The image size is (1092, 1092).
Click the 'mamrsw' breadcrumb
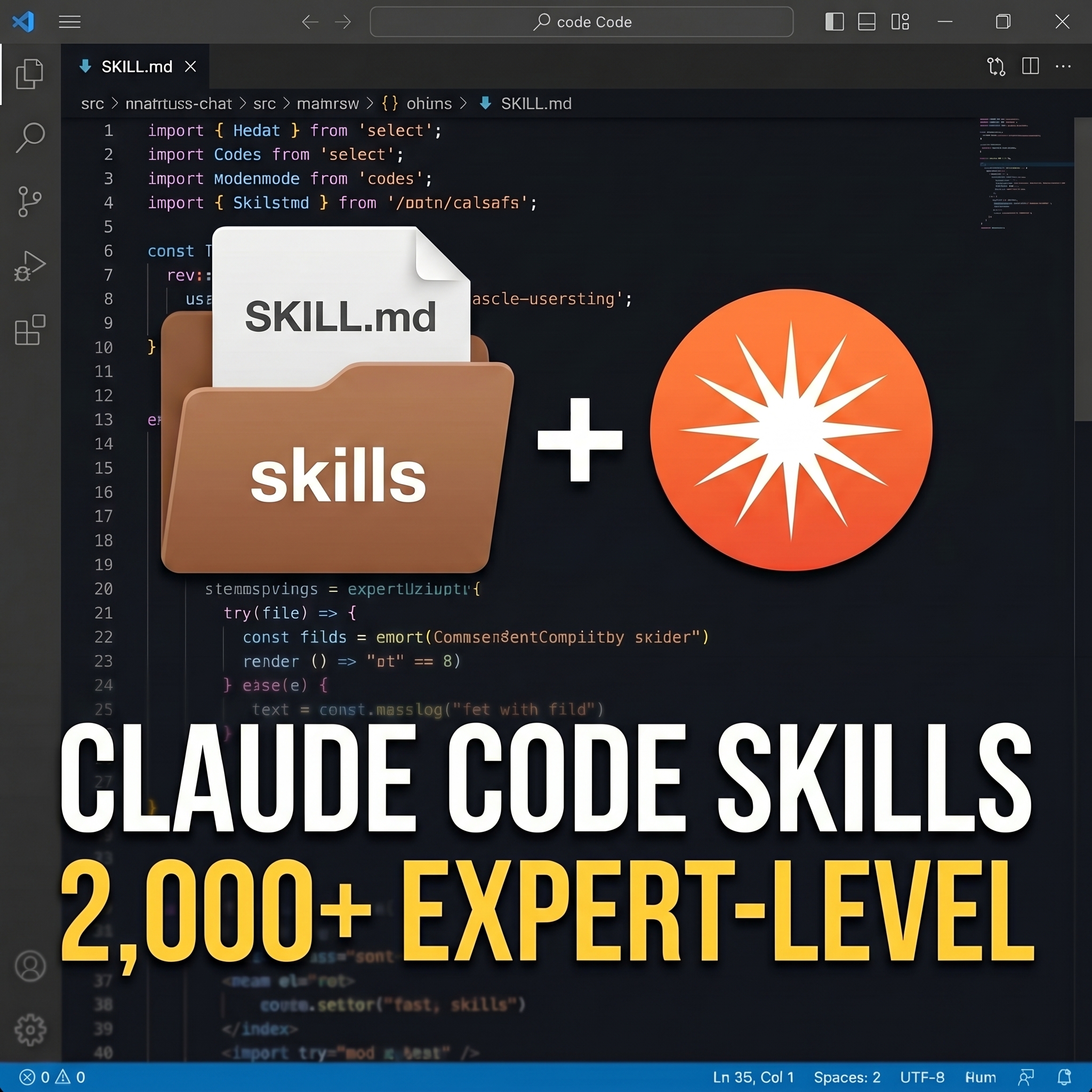(328, 103)
